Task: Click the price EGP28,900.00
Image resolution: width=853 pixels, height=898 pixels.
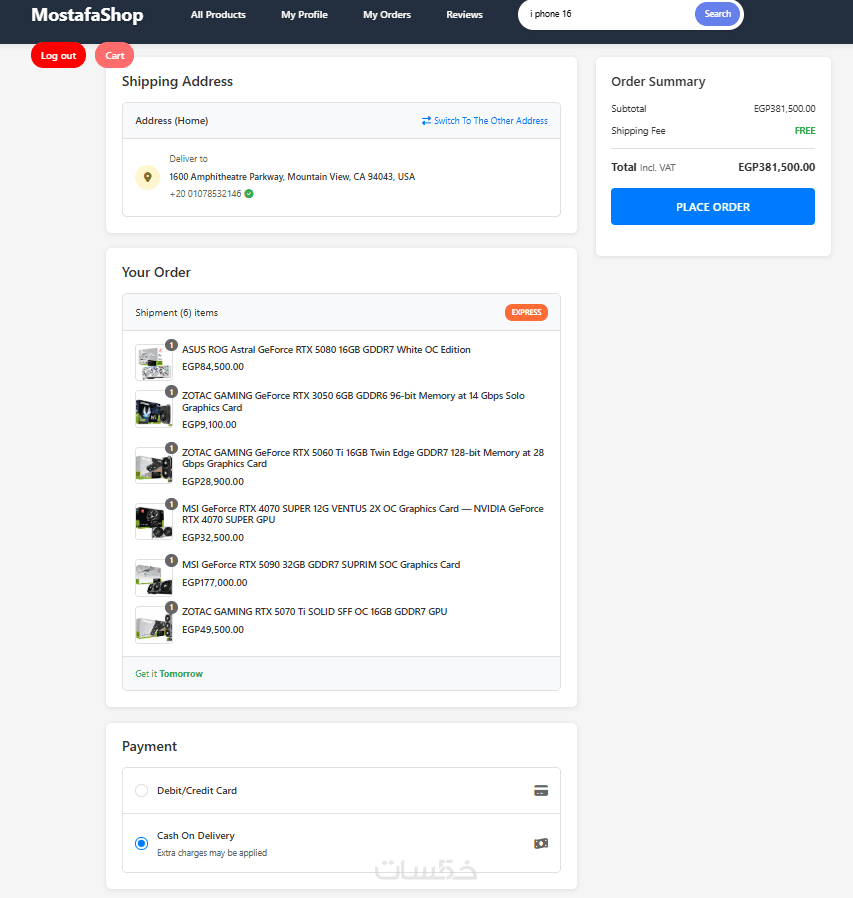Action: [x=213, y=482]
